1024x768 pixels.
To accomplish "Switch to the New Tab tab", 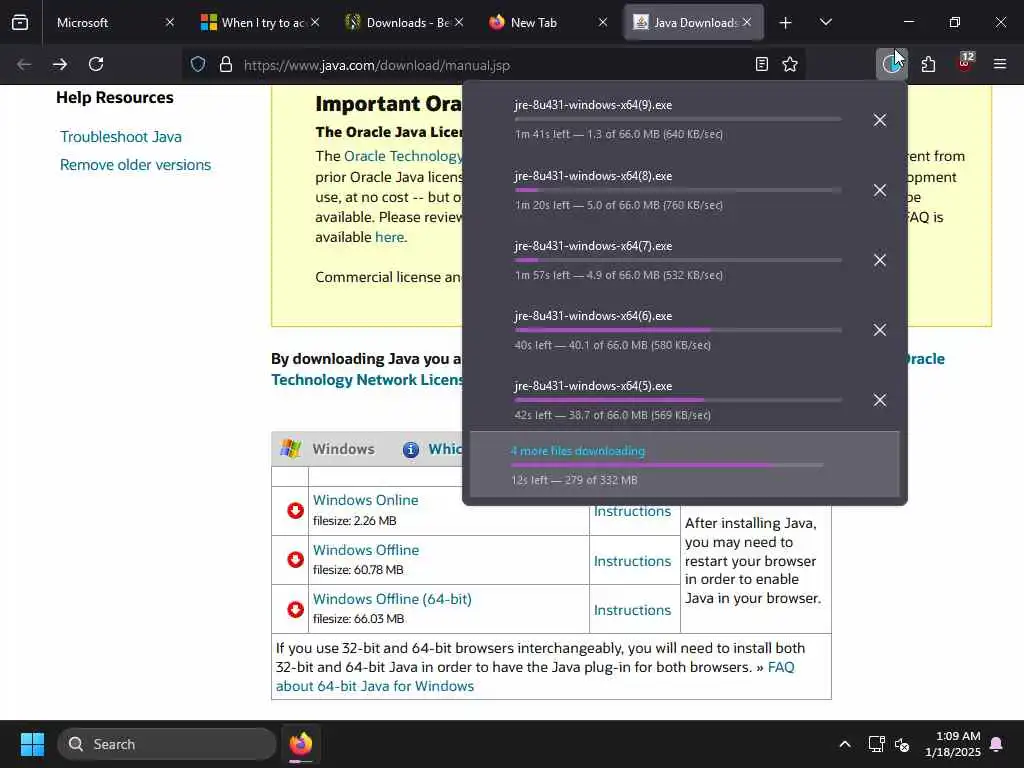I will pos(547,23).
